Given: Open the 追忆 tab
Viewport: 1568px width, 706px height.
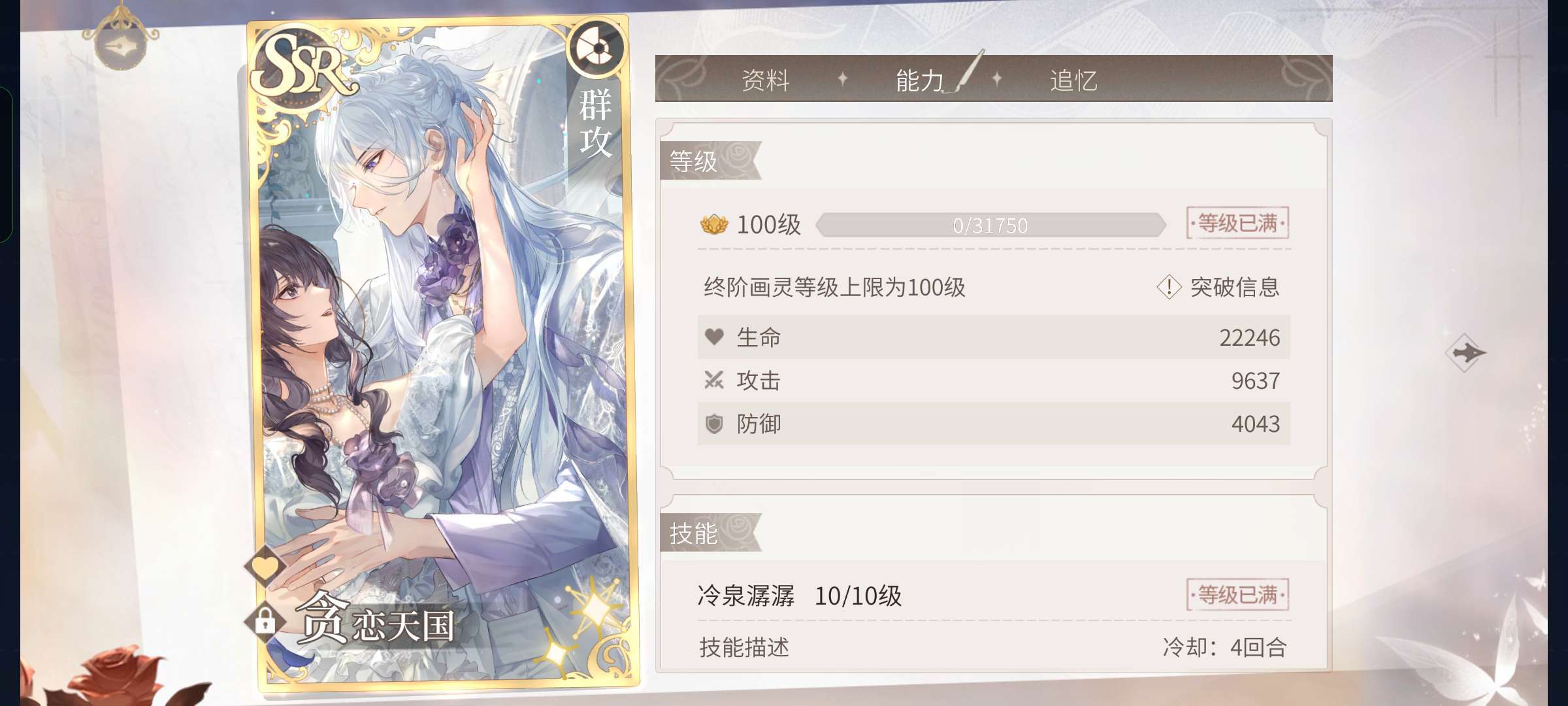Looking at the screenshot, I should [x=1073, y=80].
